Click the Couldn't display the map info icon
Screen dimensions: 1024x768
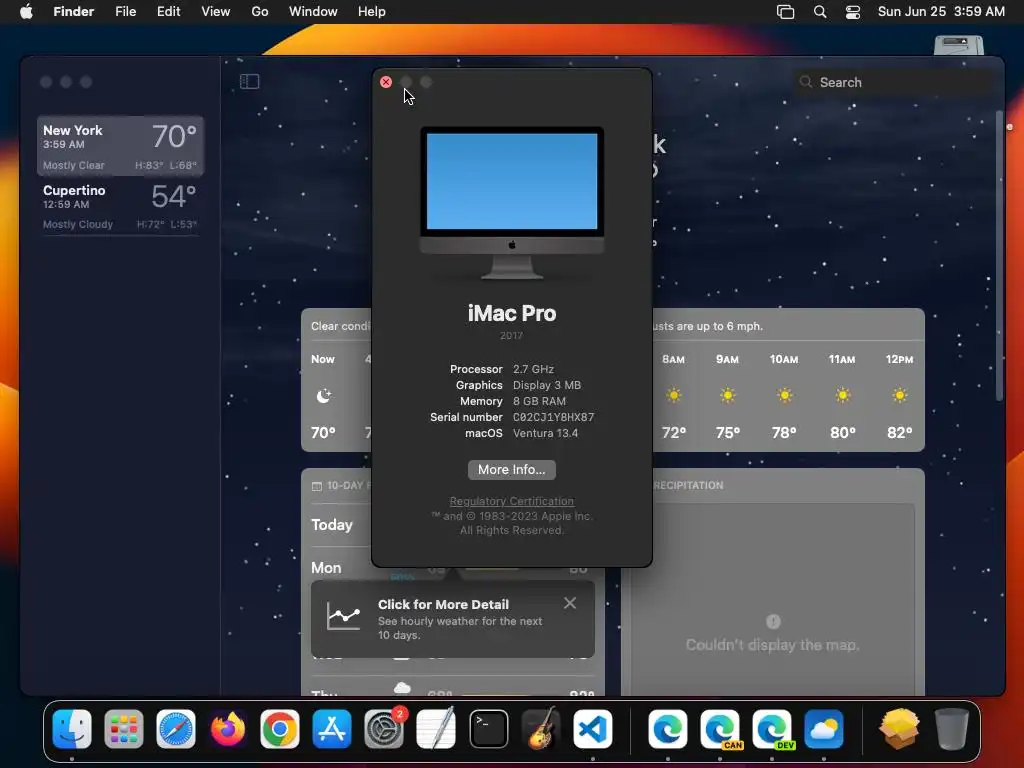[x=773, y=621]
